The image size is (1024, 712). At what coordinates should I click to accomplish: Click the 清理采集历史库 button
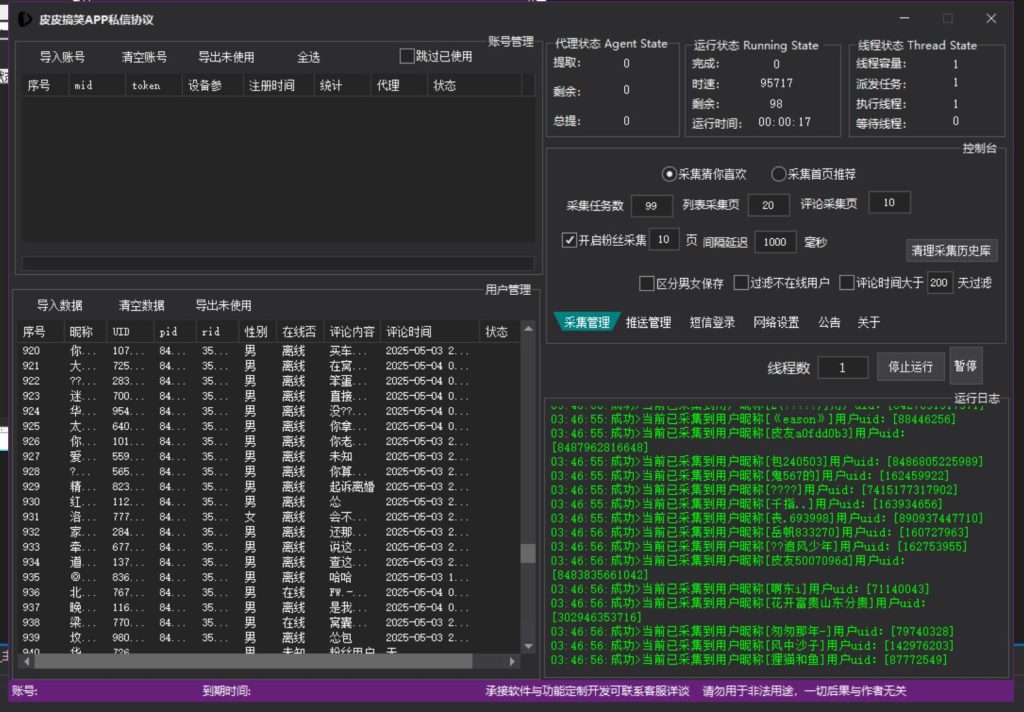pos(952,250)
